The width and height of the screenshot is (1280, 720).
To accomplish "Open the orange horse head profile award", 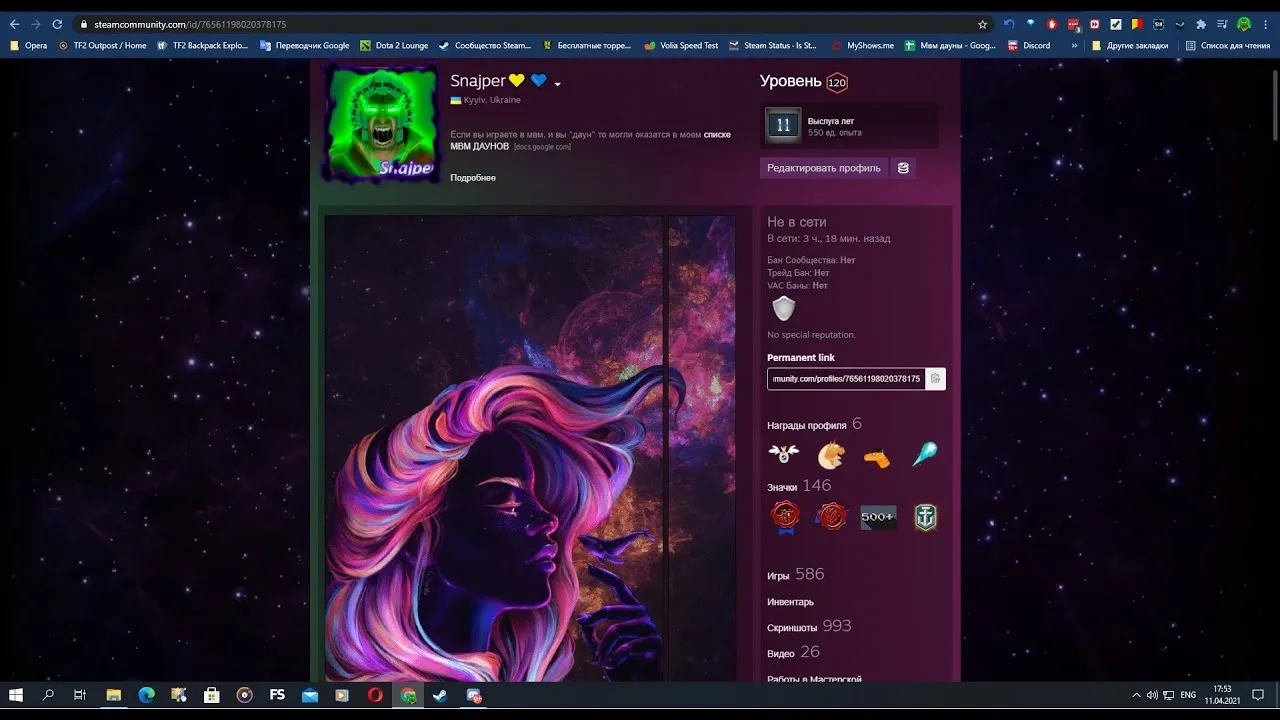I will 830,455.
